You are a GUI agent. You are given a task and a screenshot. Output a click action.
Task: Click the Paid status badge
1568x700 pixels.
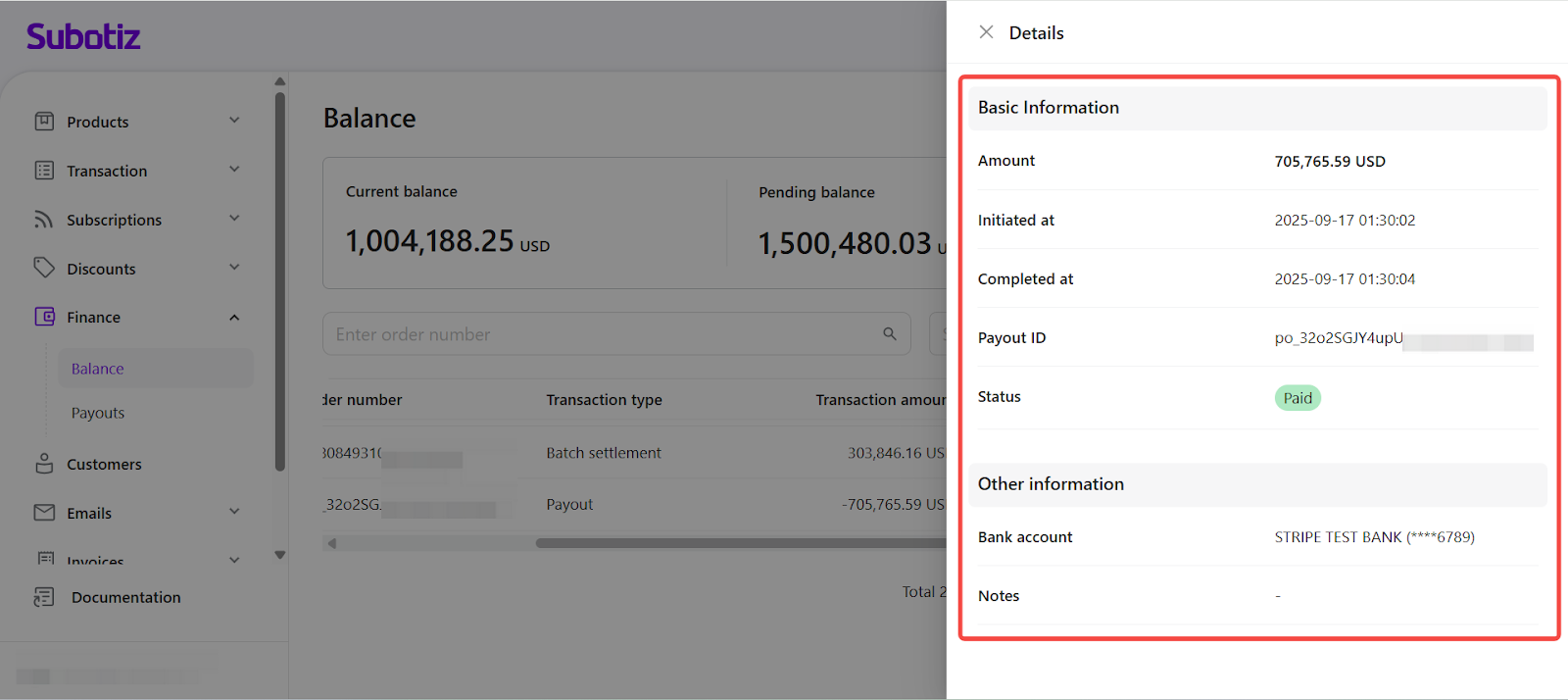tap(1298, 398)
